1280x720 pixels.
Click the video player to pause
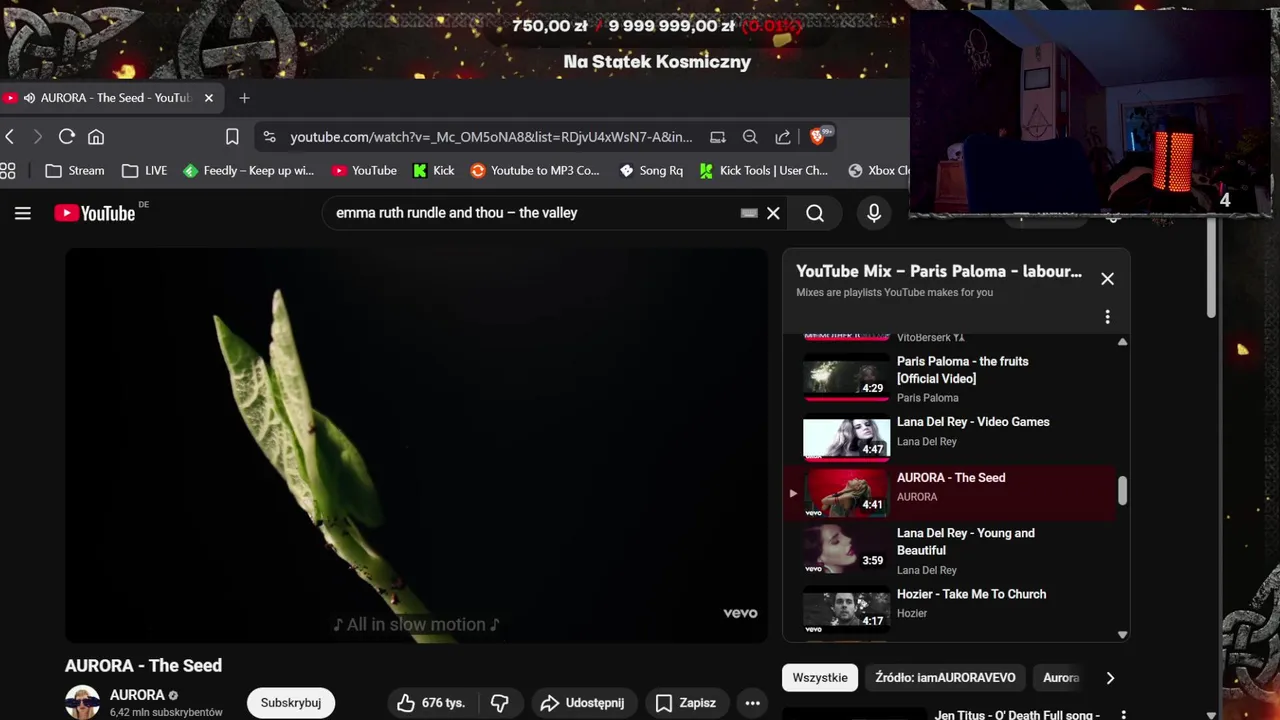point(416,445)
